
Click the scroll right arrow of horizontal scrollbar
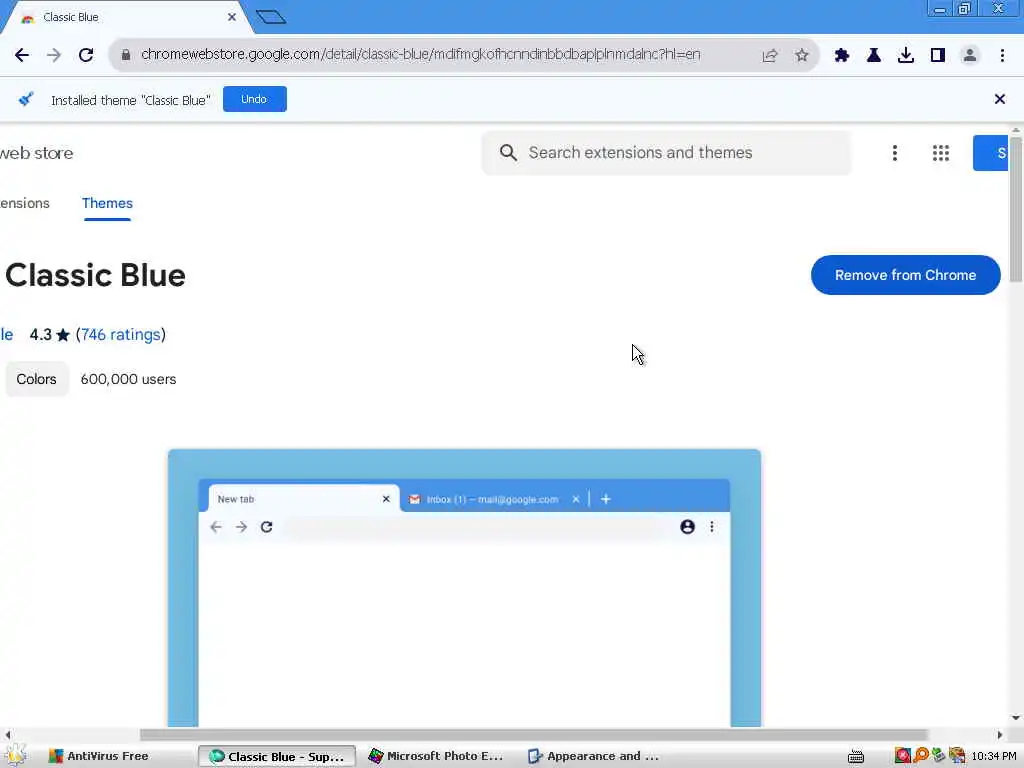click(1000, 735)
